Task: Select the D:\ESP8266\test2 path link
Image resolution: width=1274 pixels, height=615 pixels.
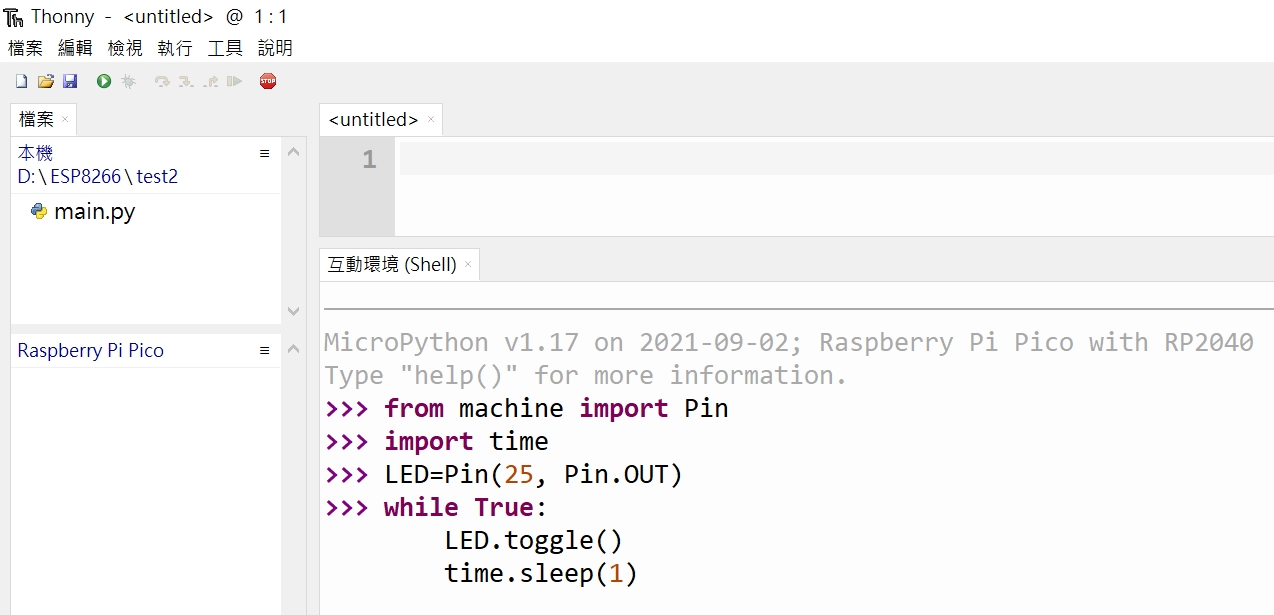Action: [97, 176]
